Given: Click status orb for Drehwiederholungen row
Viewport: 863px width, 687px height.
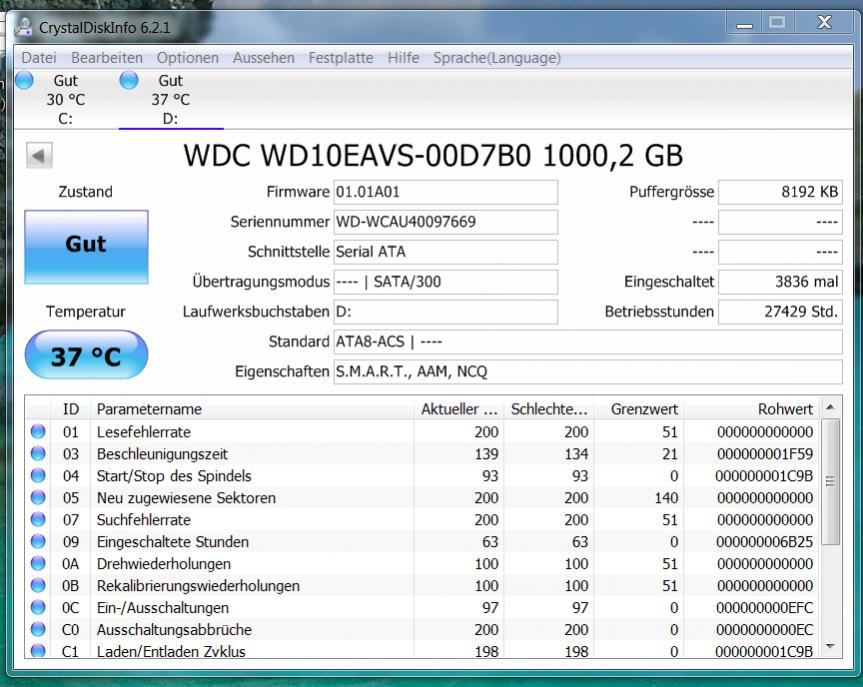Looking at the screenshot, I should pyautogui.click(x=38, y=564).
